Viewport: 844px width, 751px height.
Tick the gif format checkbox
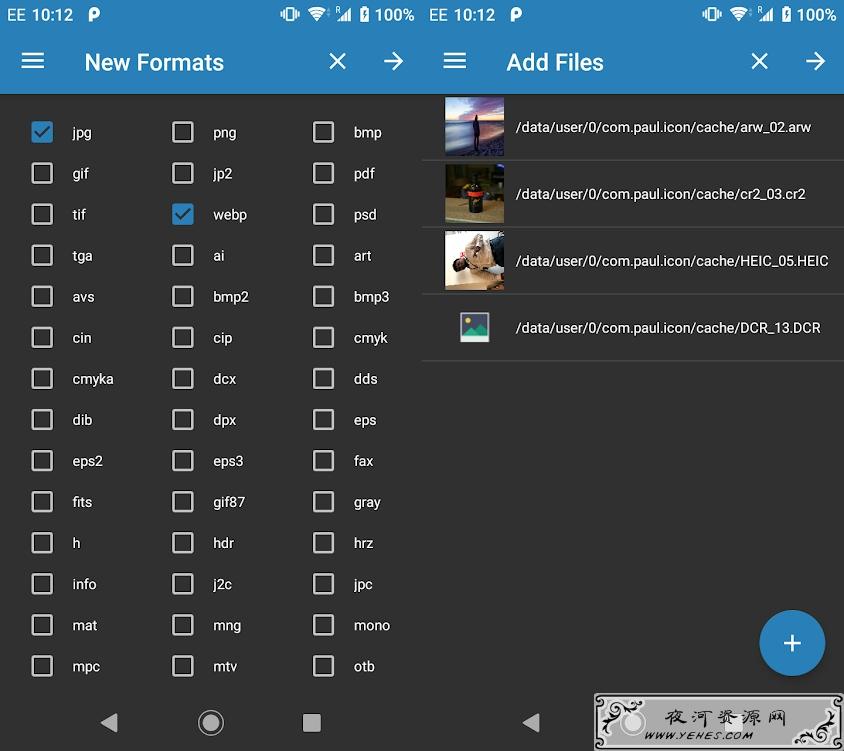pyautogui.click(x=42, y=173)
